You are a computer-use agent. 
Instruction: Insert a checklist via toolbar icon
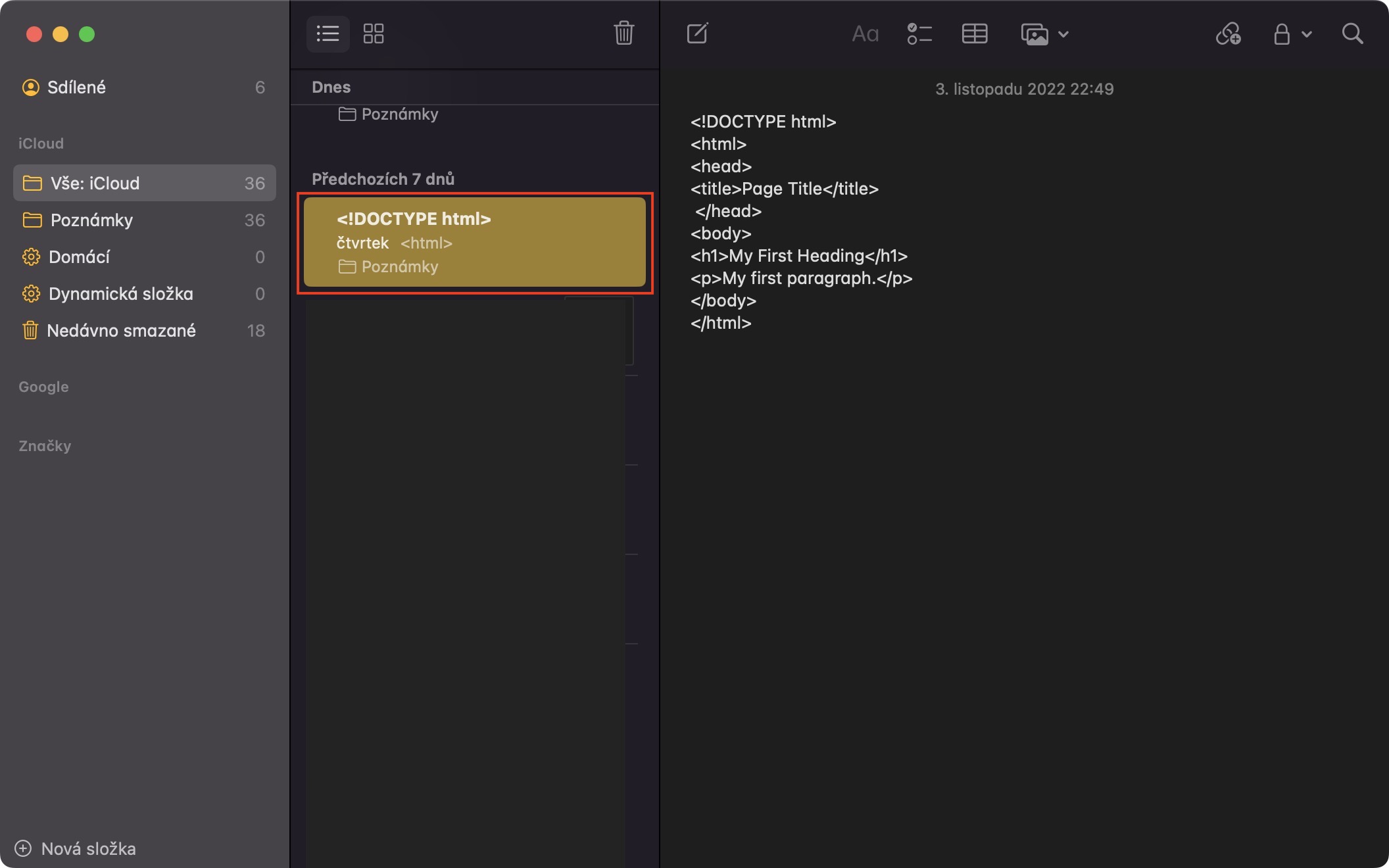coord(919,34)
